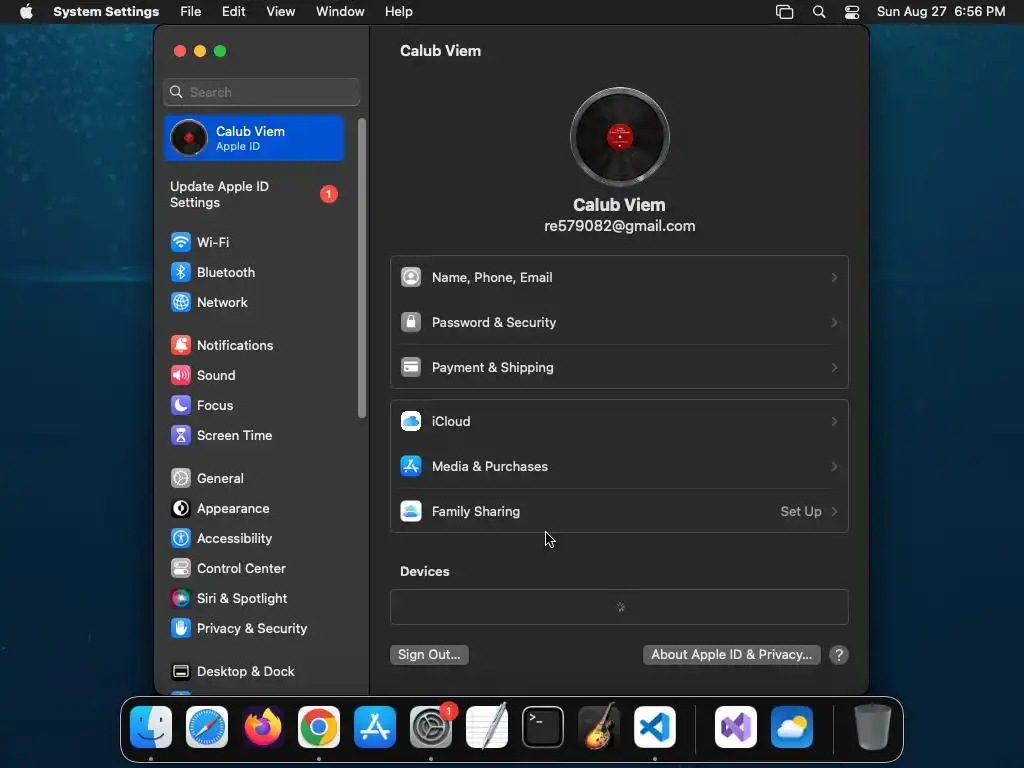This screenshot has height=768, width=1024.
Task: Open Spotlight search in menu bar
Action: tap(819, 12)
